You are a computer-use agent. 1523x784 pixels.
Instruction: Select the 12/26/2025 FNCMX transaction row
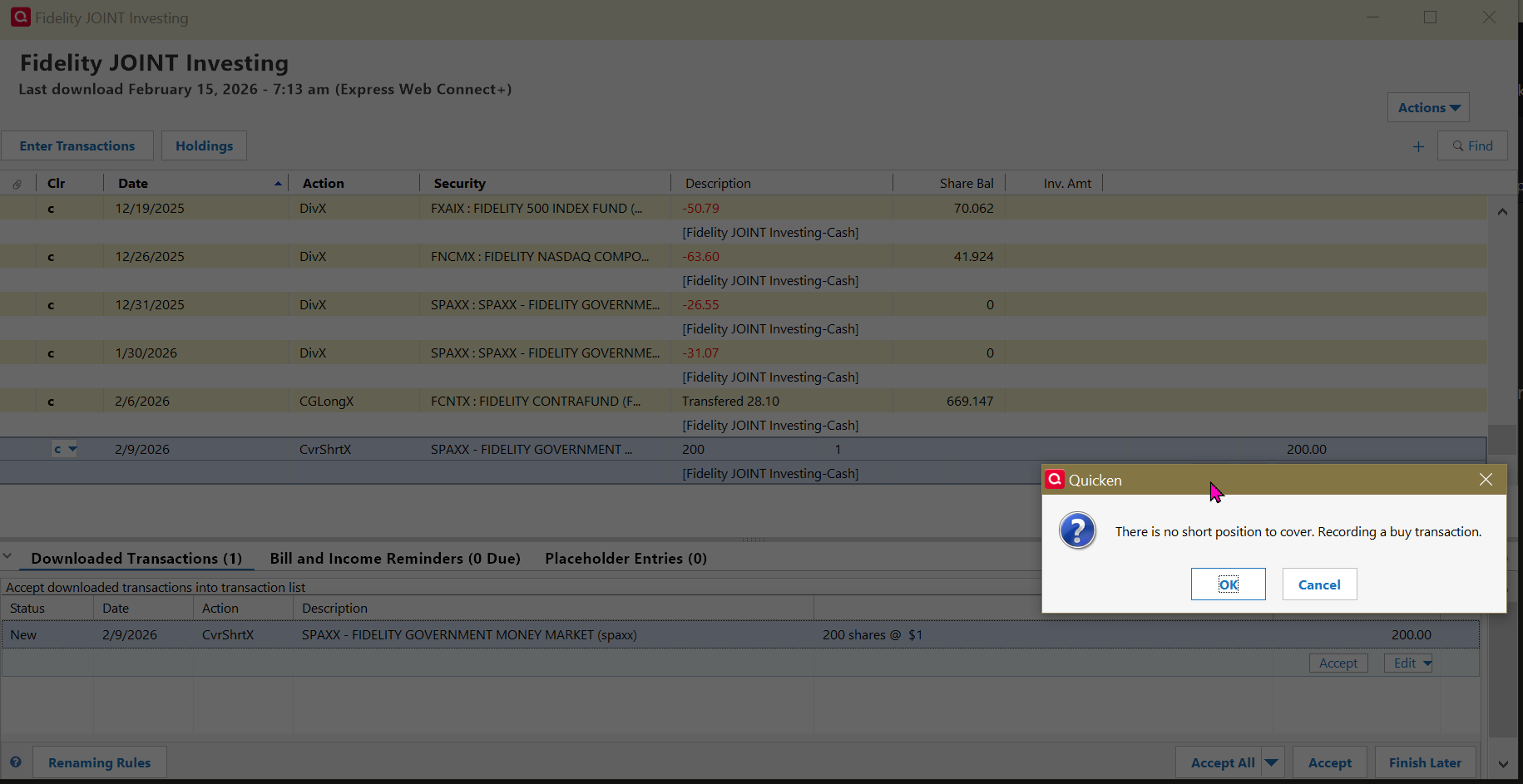point(743,257)
